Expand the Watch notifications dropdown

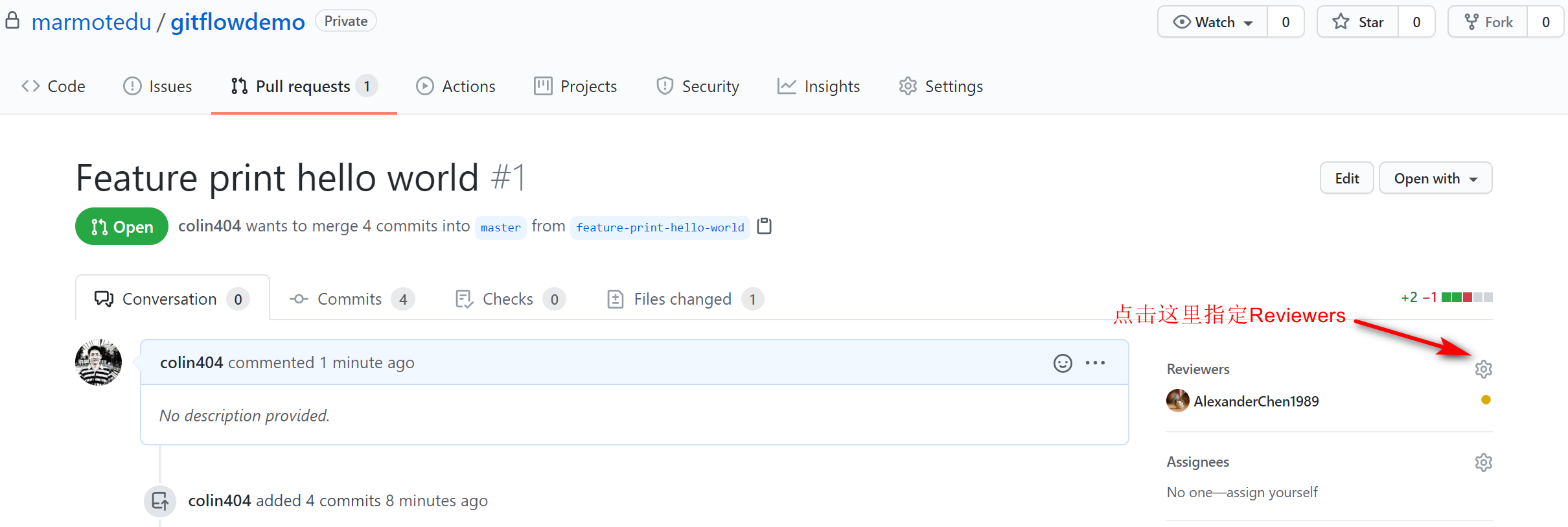(1212, 22)
